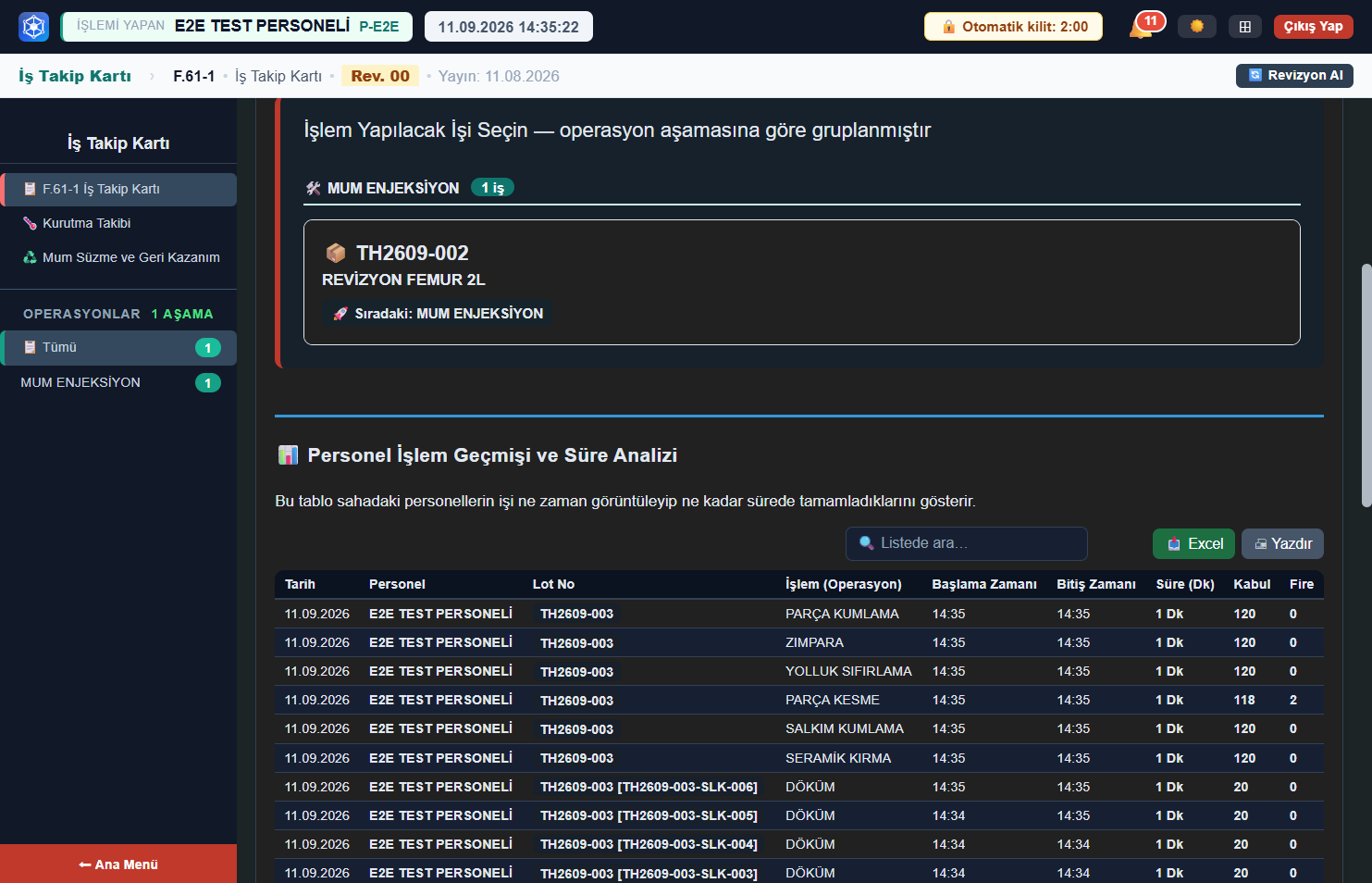Click the İş Takip Kartı page title

pyautogui.click(x=75, y=76)
